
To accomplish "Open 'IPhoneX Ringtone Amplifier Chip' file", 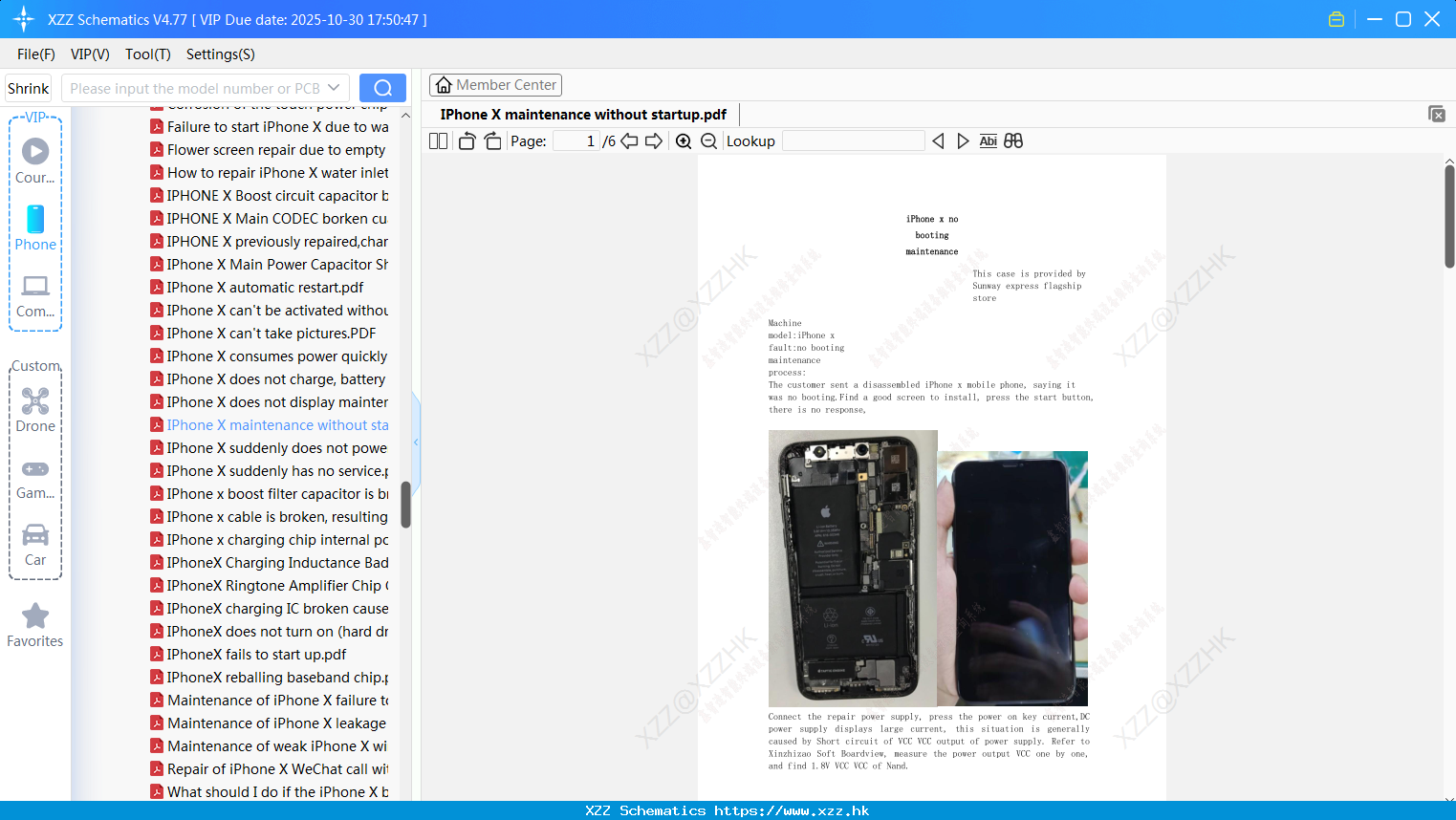I will pos(270,586).
